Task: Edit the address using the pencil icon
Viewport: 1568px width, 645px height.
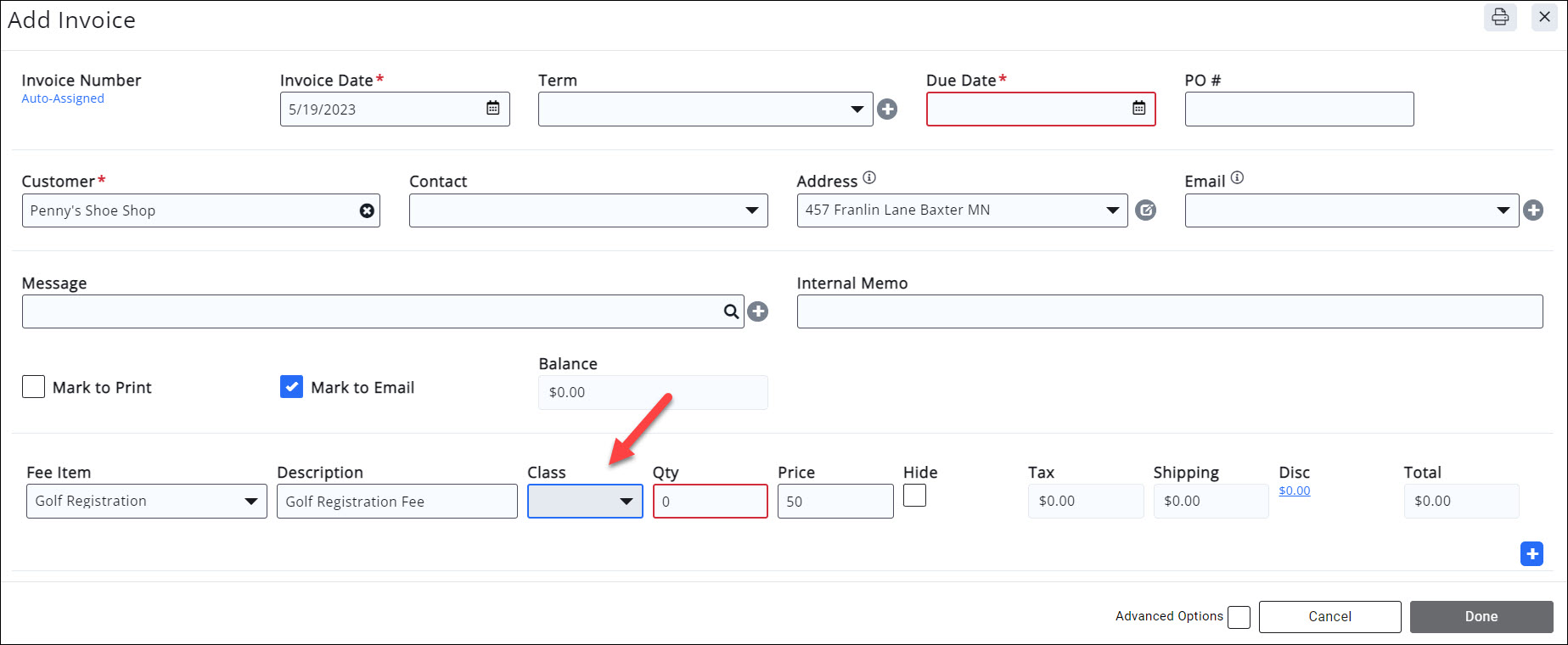Action: click(x=1145, y=210)
